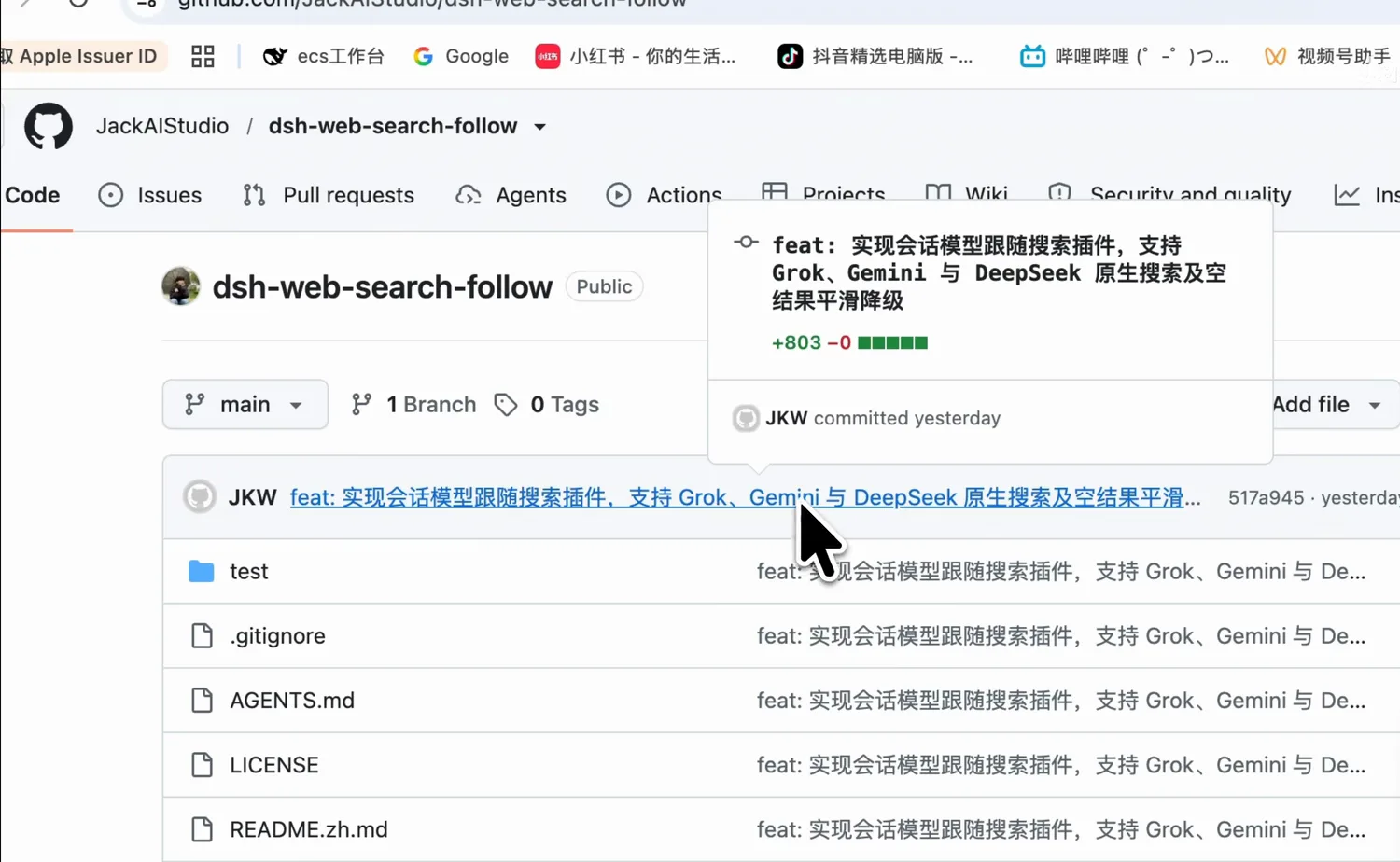Image resolution: width=1400 pixels, height=862 pixels.
Task: Click the JKW avatar in the commit row
Action: pos(200,496)
